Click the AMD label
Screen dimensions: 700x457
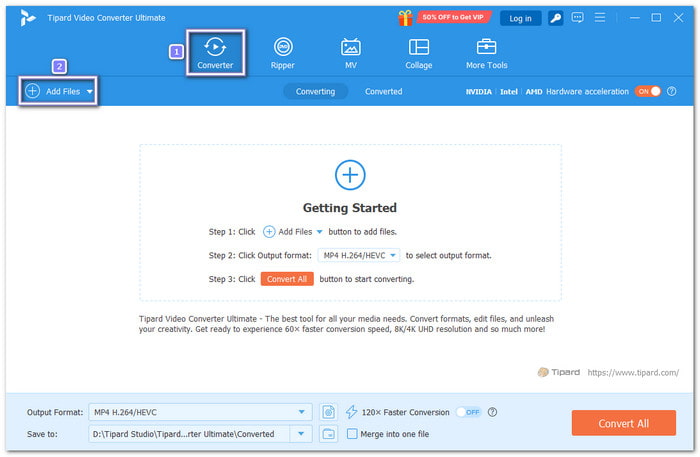point(533,91)
